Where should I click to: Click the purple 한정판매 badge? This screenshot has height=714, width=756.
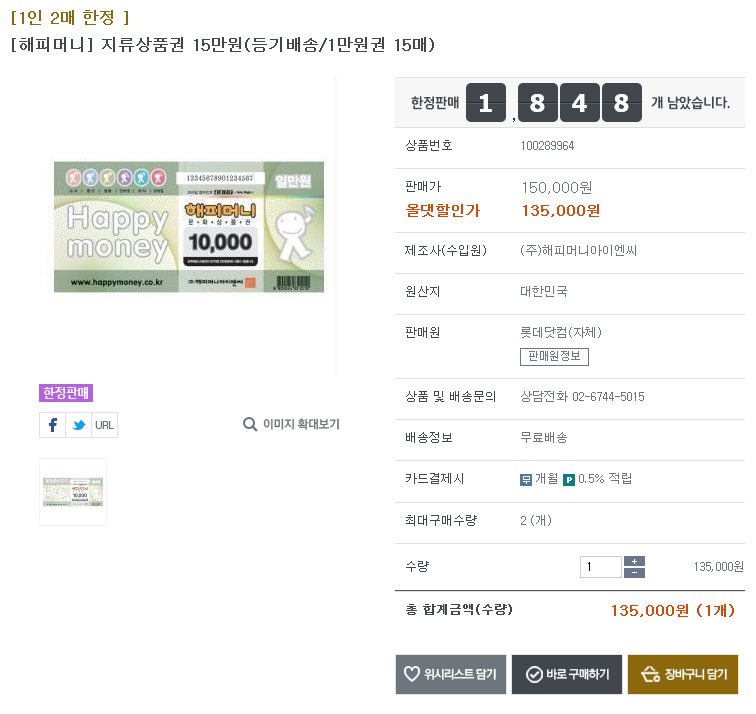tap(66, 393)
